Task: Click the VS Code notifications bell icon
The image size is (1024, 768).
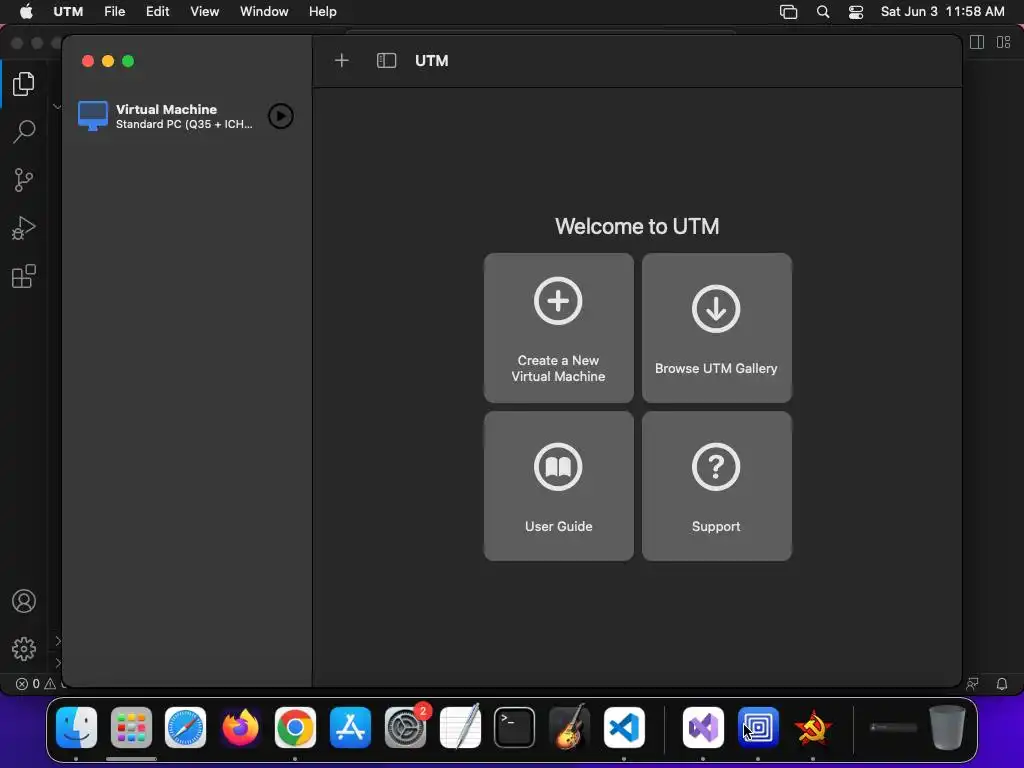Action: [1001, 684]
